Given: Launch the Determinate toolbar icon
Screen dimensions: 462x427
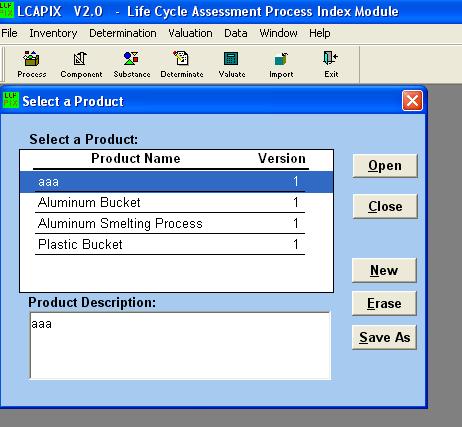Looking at the screenshot, I should click(x=181, y=58).
